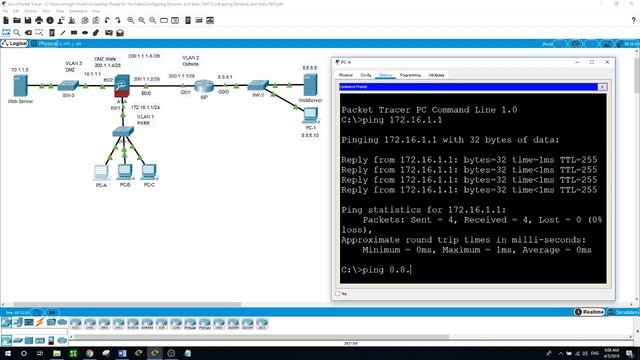Viewport: 640px width, 360px height.
Task: Open Task View on taskbar
Action: pyautogui.click(x=40, y=353)
